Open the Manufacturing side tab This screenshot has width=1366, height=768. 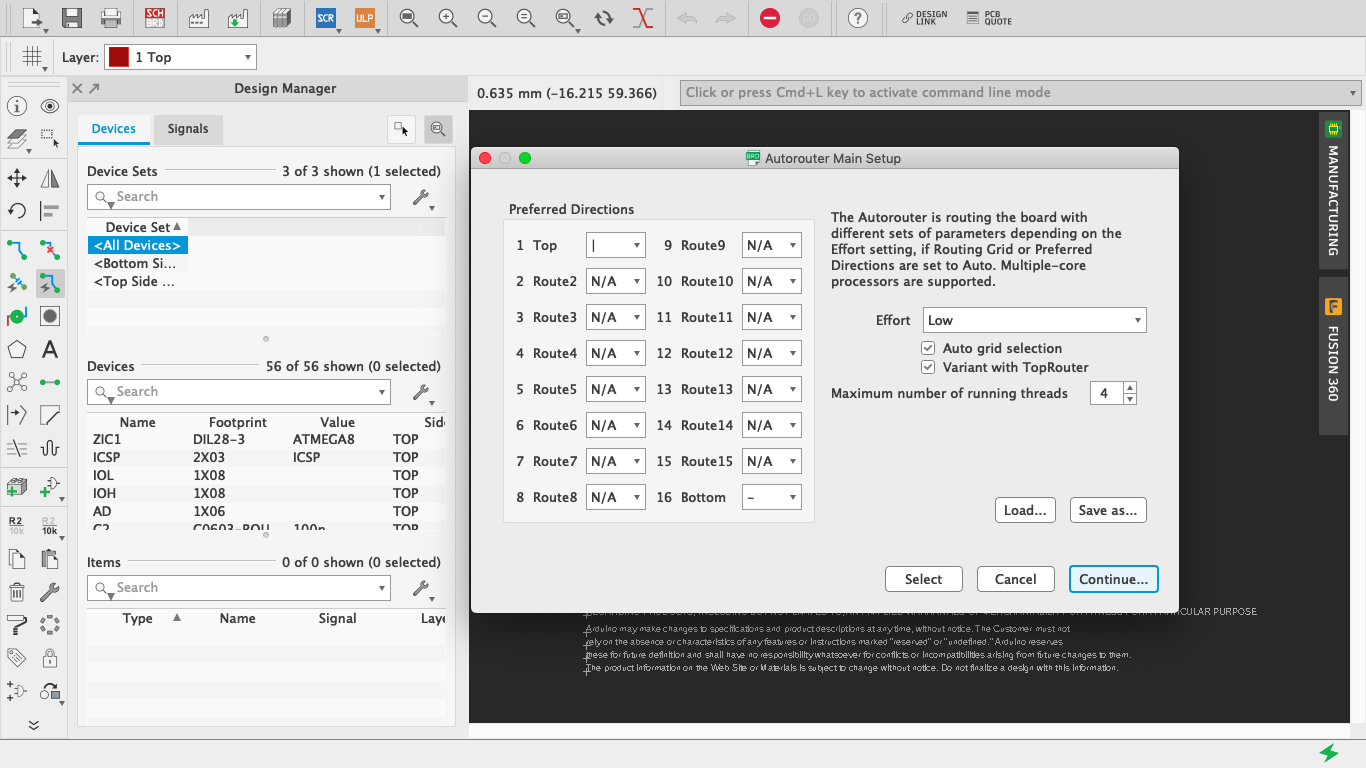tap(1333, 189)
